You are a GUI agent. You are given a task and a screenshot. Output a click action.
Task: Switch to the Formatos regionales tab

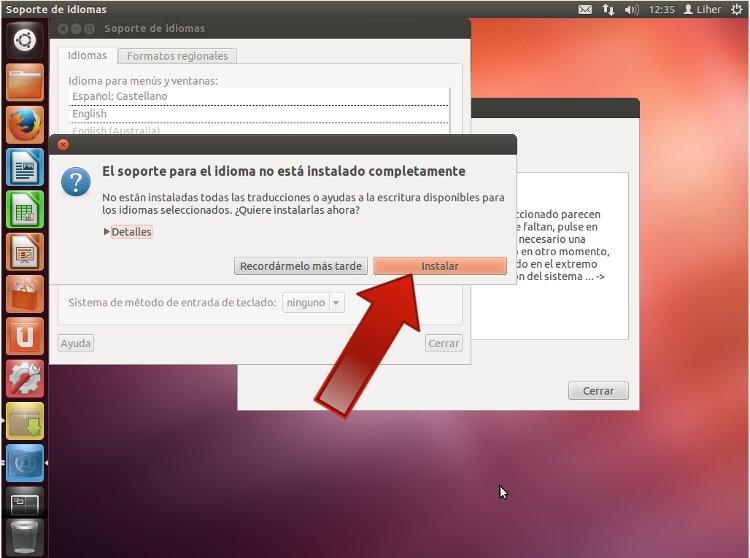coord(177,56)
